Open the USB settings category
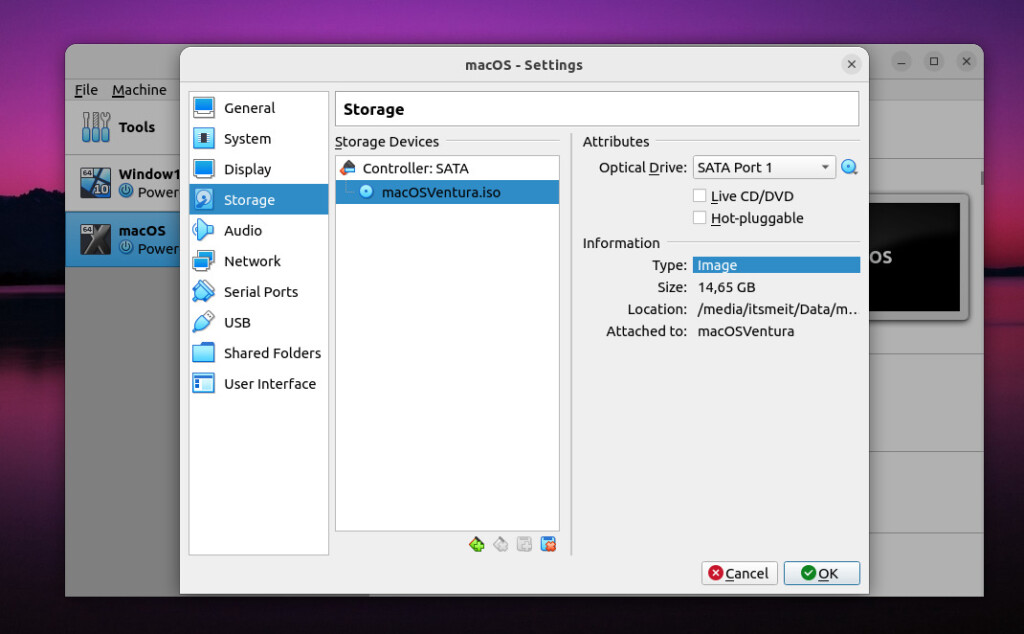Screen dimensions: 1024x634 click(x=237, y=323)
